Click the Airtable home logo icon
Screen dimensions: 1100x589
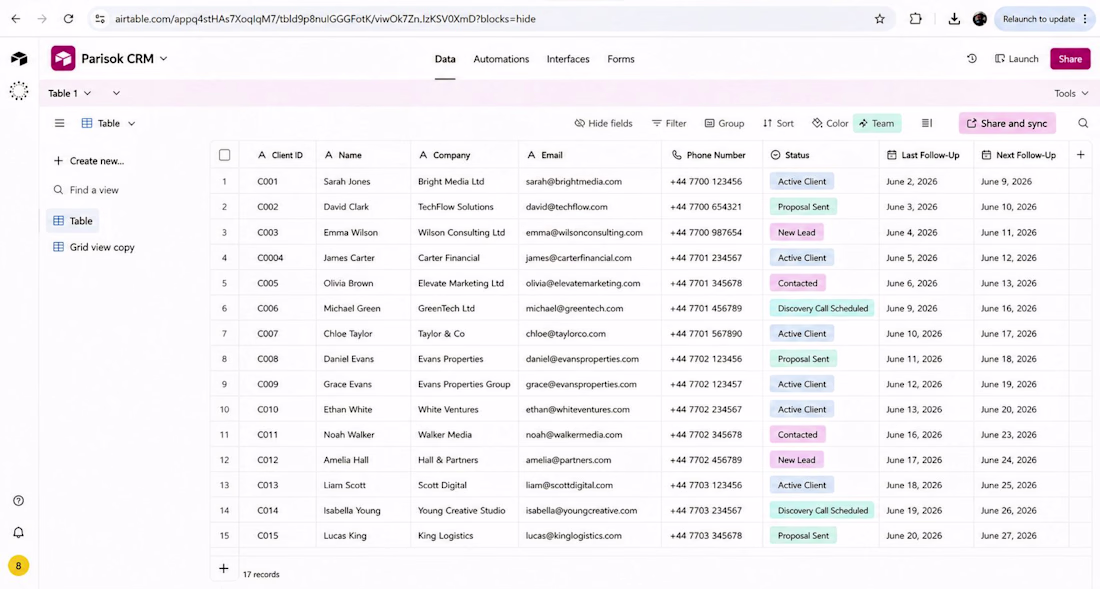[19, 59]
